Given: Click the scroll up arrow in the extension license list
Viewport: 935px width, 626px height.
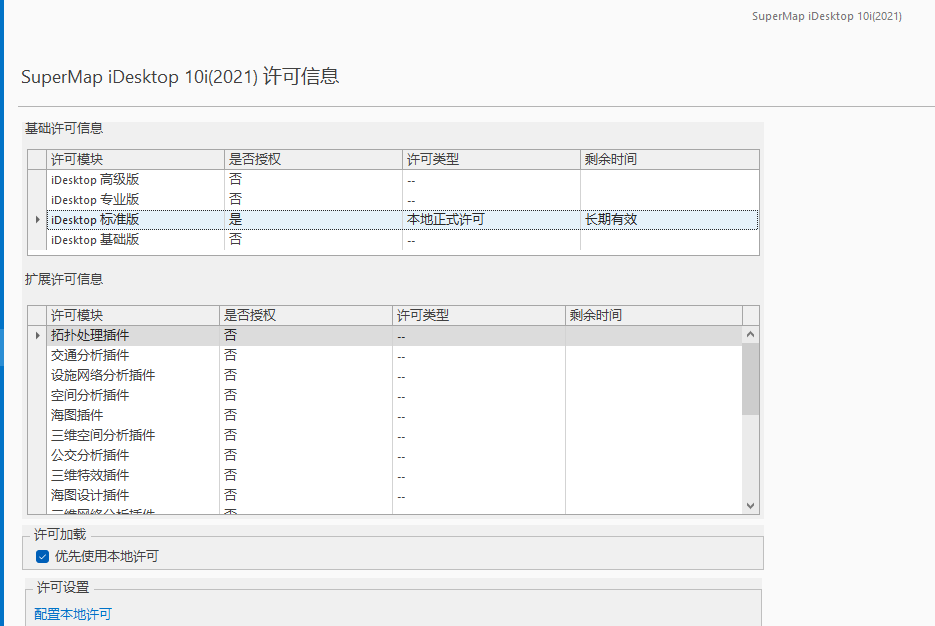Looking at the screenshot, I should click(x=750, y=334).
